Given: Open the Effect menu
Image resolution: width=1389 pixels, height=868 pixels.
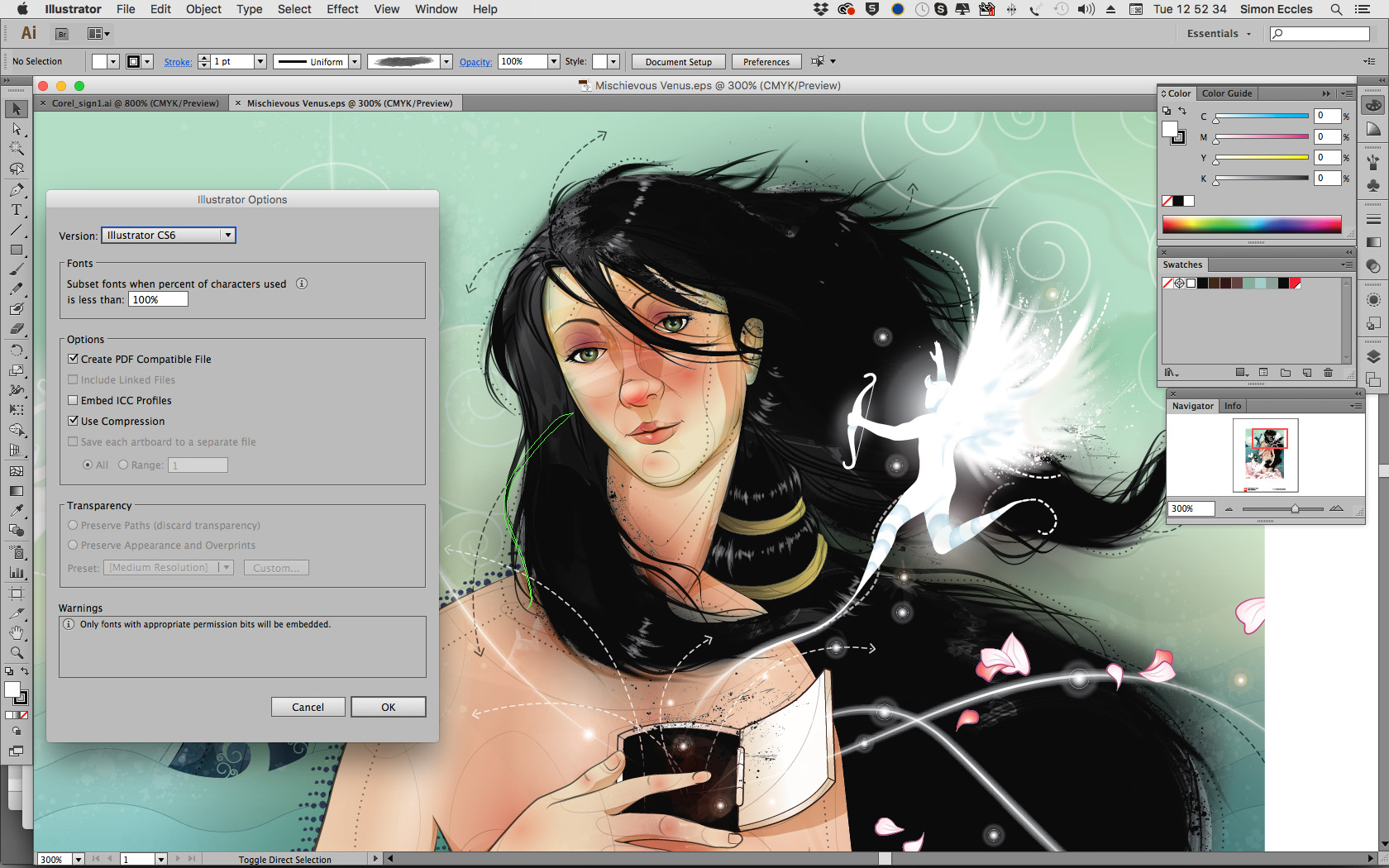Looking at the screenshot, I should (342, 9).
